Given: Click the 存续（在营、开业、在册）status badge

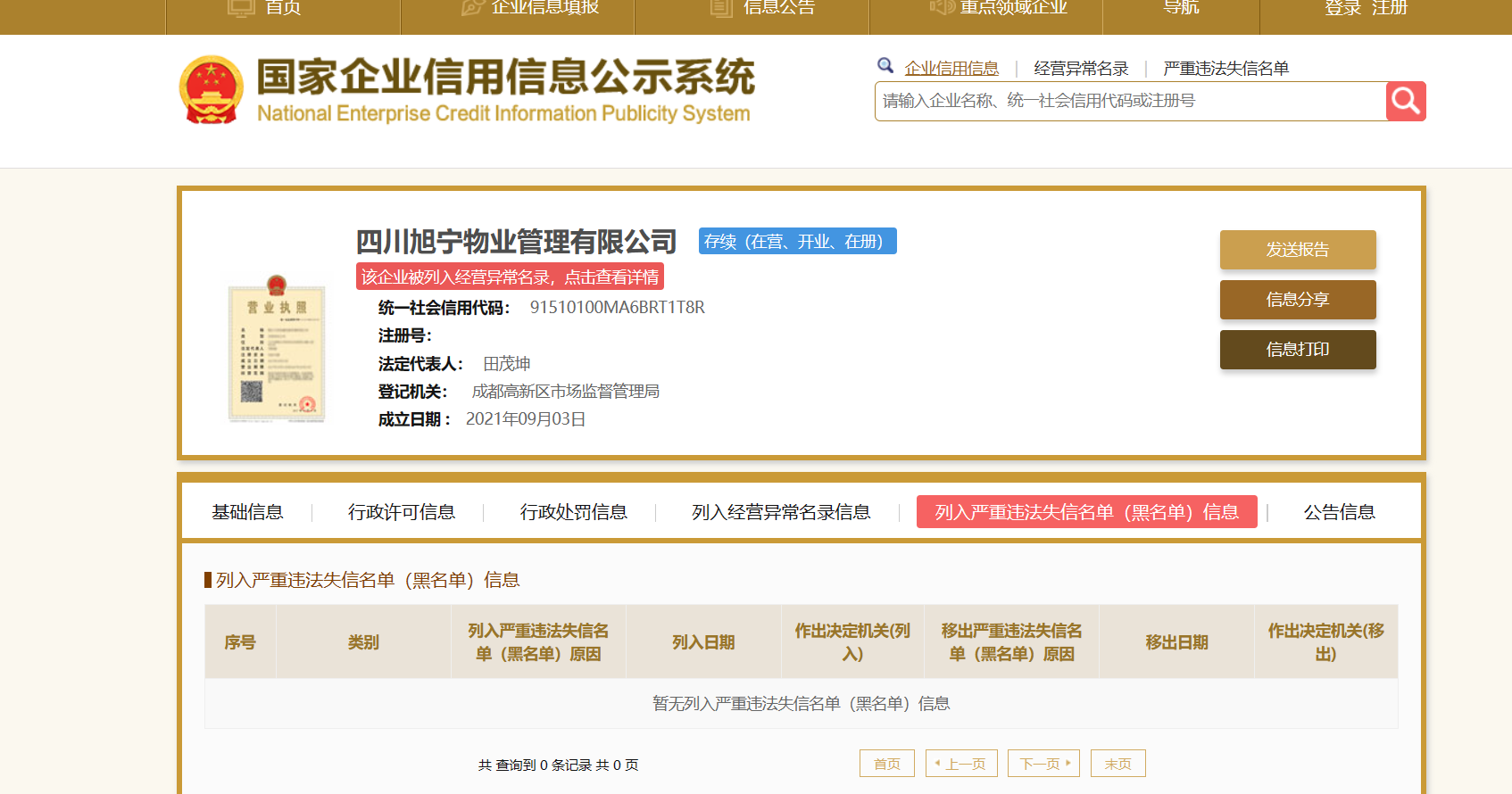Looking at the screenshot, I should [797, 241].
